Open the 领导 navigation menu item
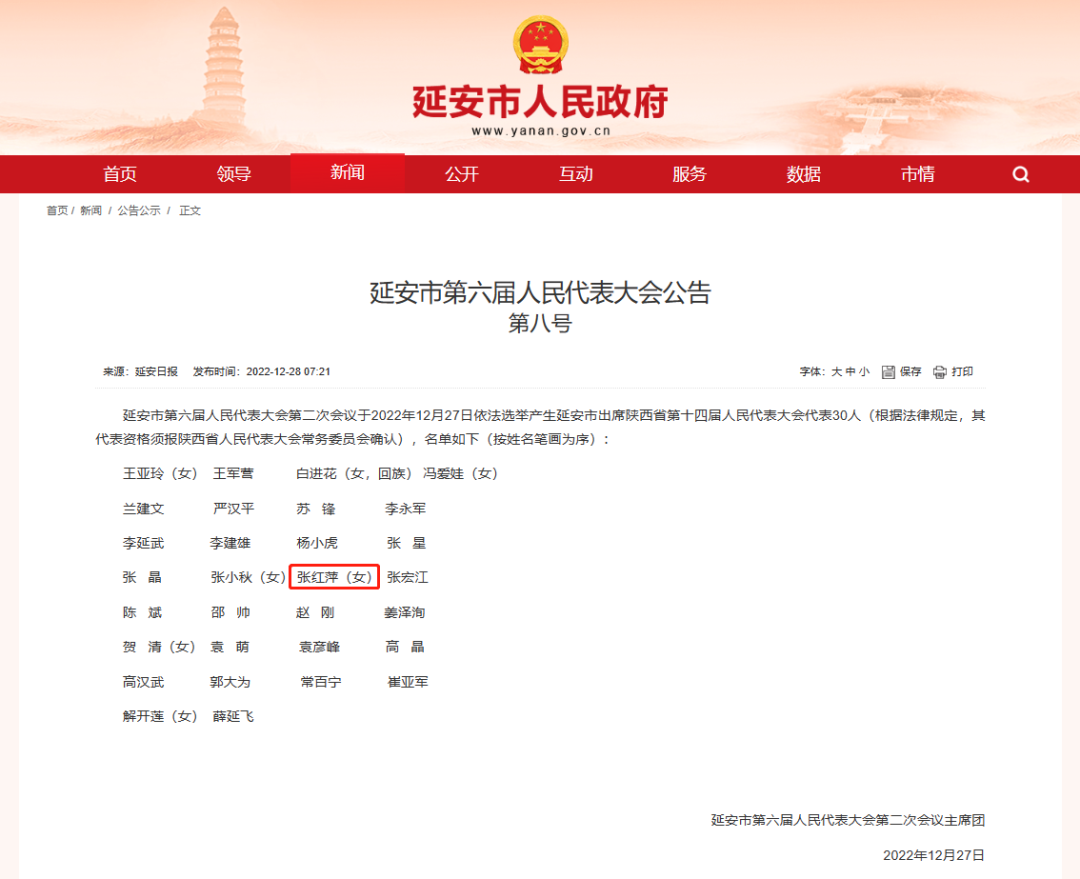Image resolution: width=1080 pixels, height=879 pixels. (x=234, y=175)
